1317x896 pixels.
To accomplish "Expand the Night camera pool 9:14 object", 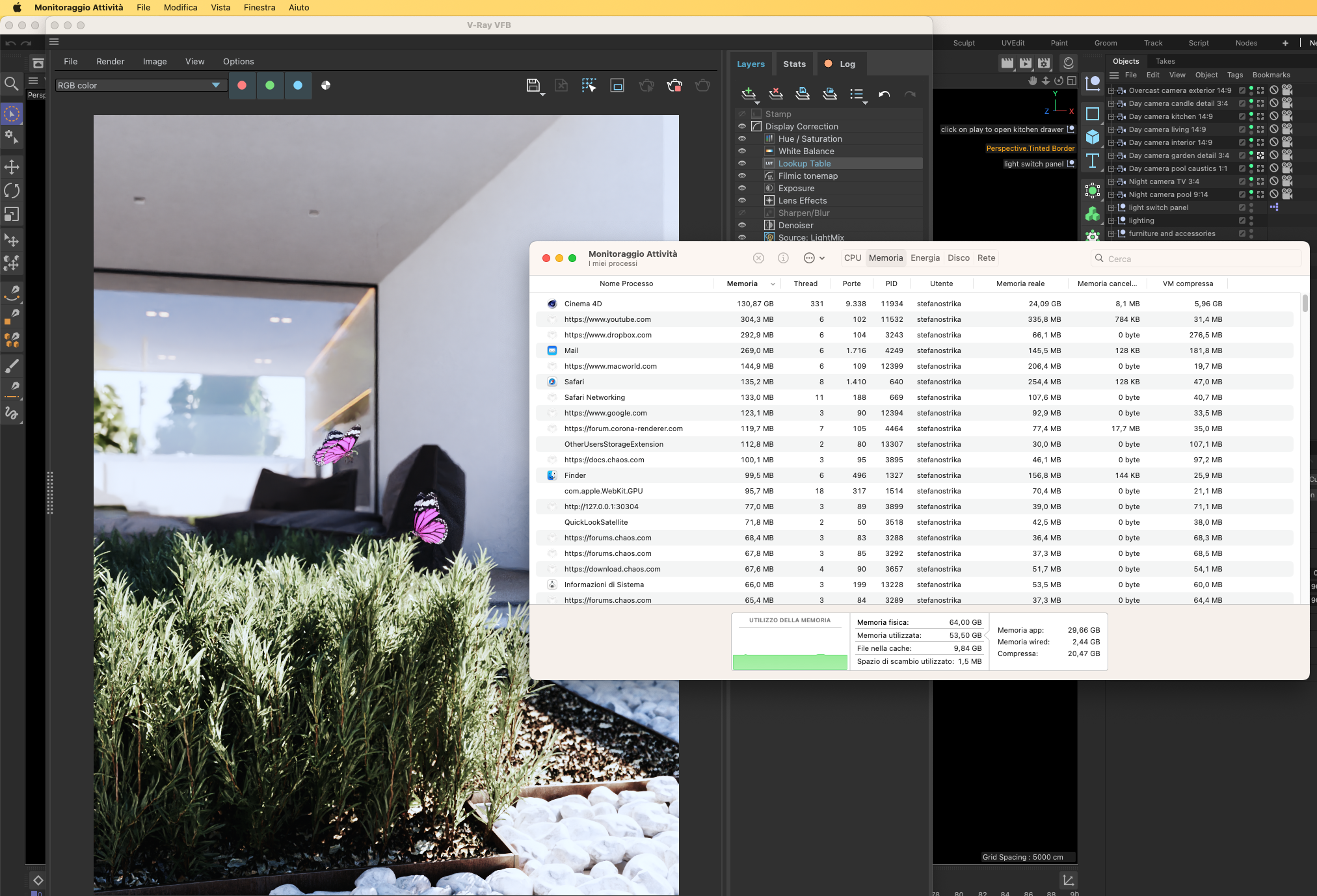I will pyautogui.click(x=1111, y=194).
